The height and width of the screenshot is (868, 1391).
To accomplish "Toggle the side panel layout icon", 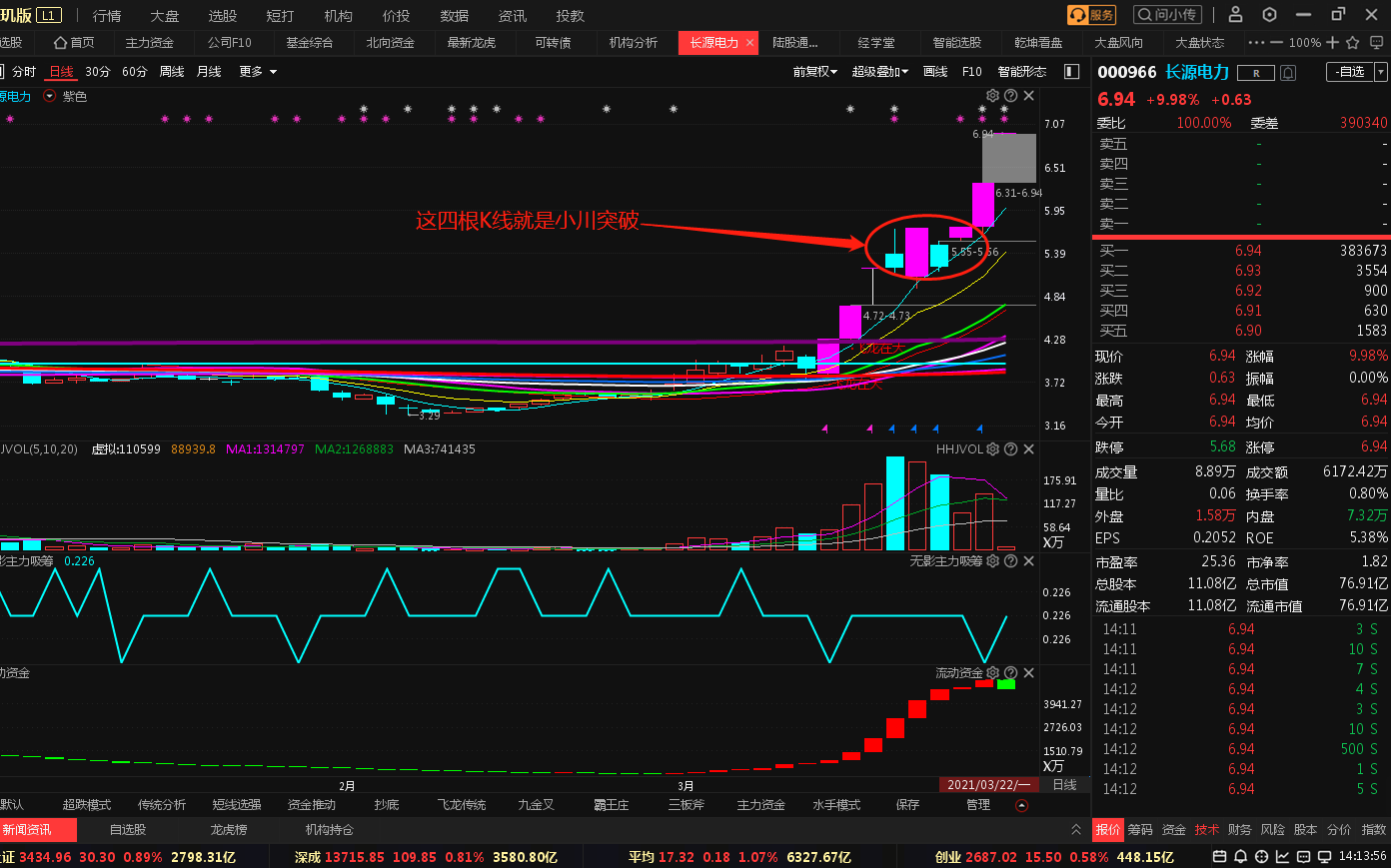I will pyautogui.click(x=1071, y=72).
